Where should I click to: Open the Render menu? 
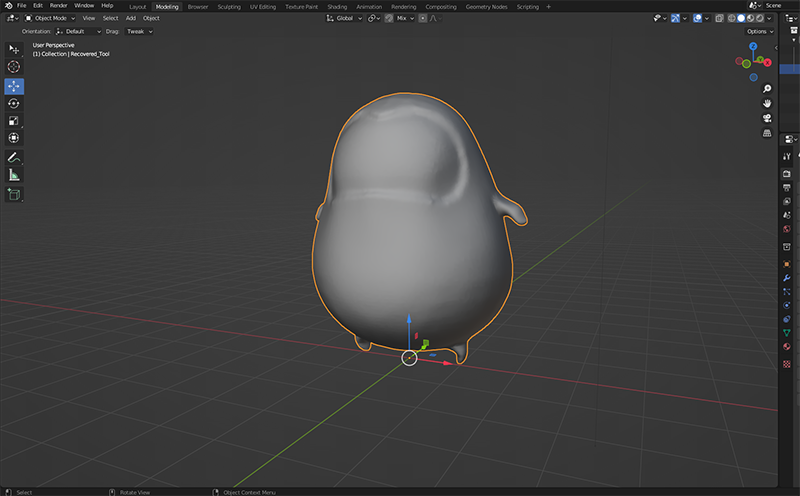tap(59, 6)
